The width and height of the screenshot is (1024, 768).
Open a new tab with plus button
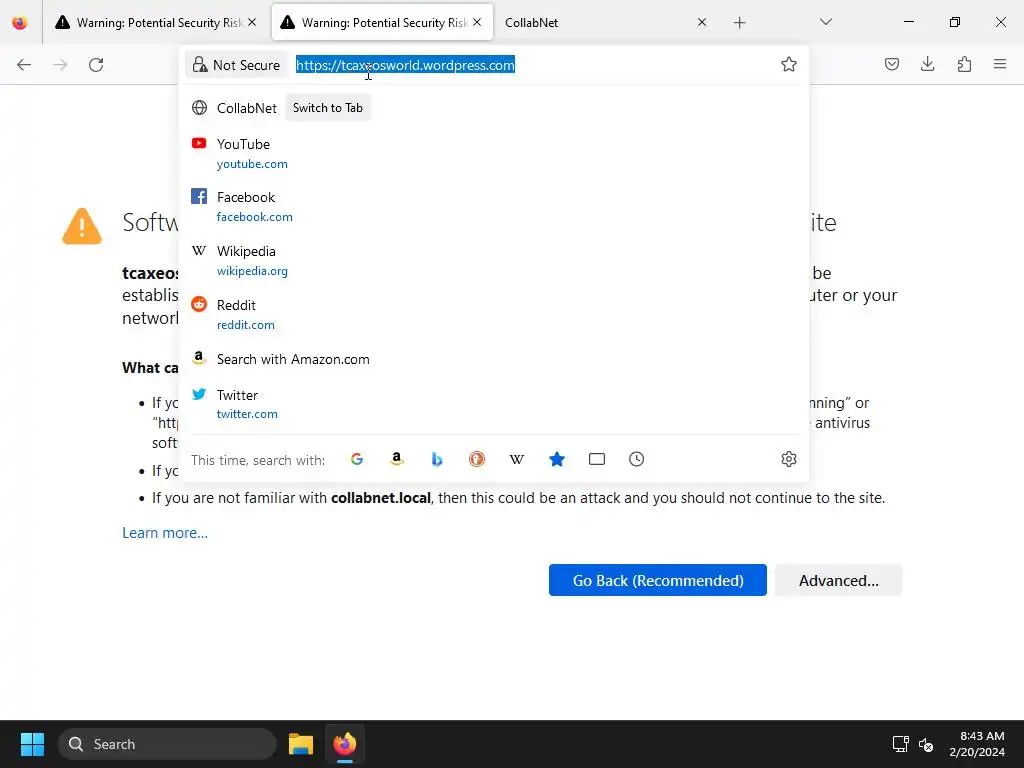(x=739, y=23)
